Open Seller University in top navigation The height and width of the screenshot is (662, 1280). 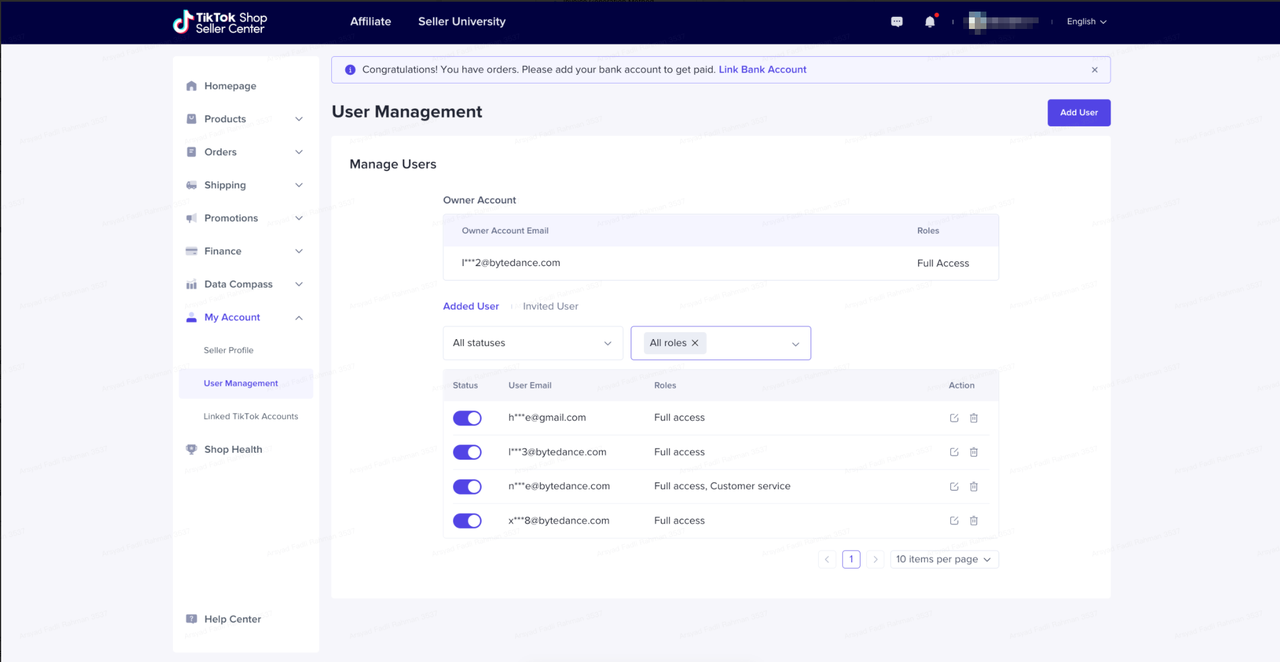(x=461, y=21)
